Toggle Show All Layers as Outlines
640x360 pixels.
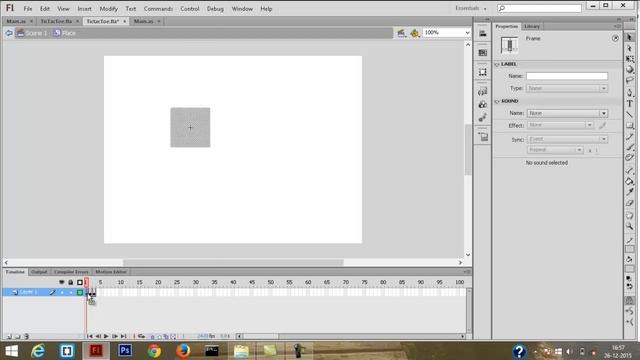coord(80,282)
